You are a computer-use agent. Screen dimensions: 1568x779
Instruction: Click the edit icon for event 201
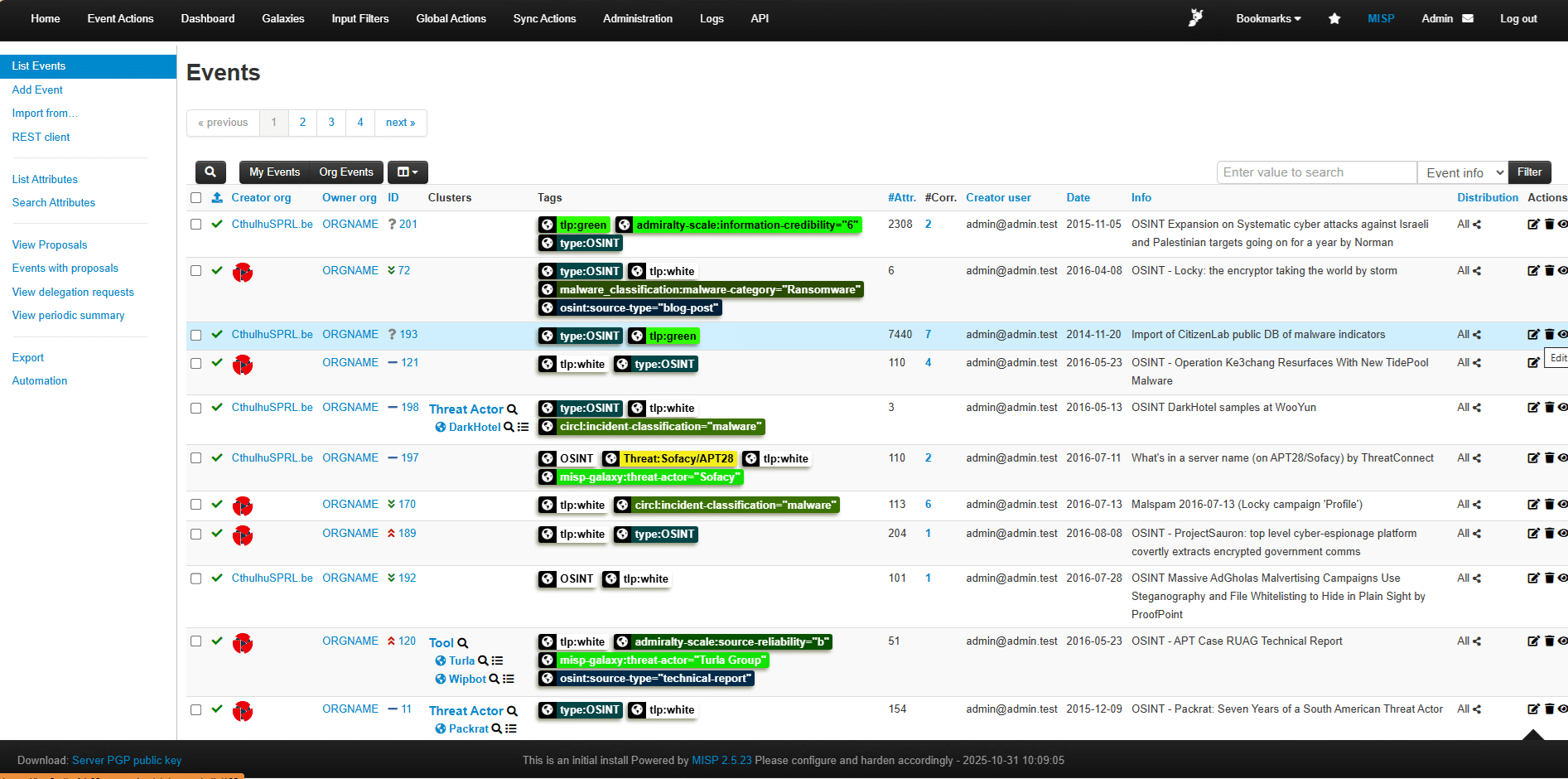[1533, 225]
